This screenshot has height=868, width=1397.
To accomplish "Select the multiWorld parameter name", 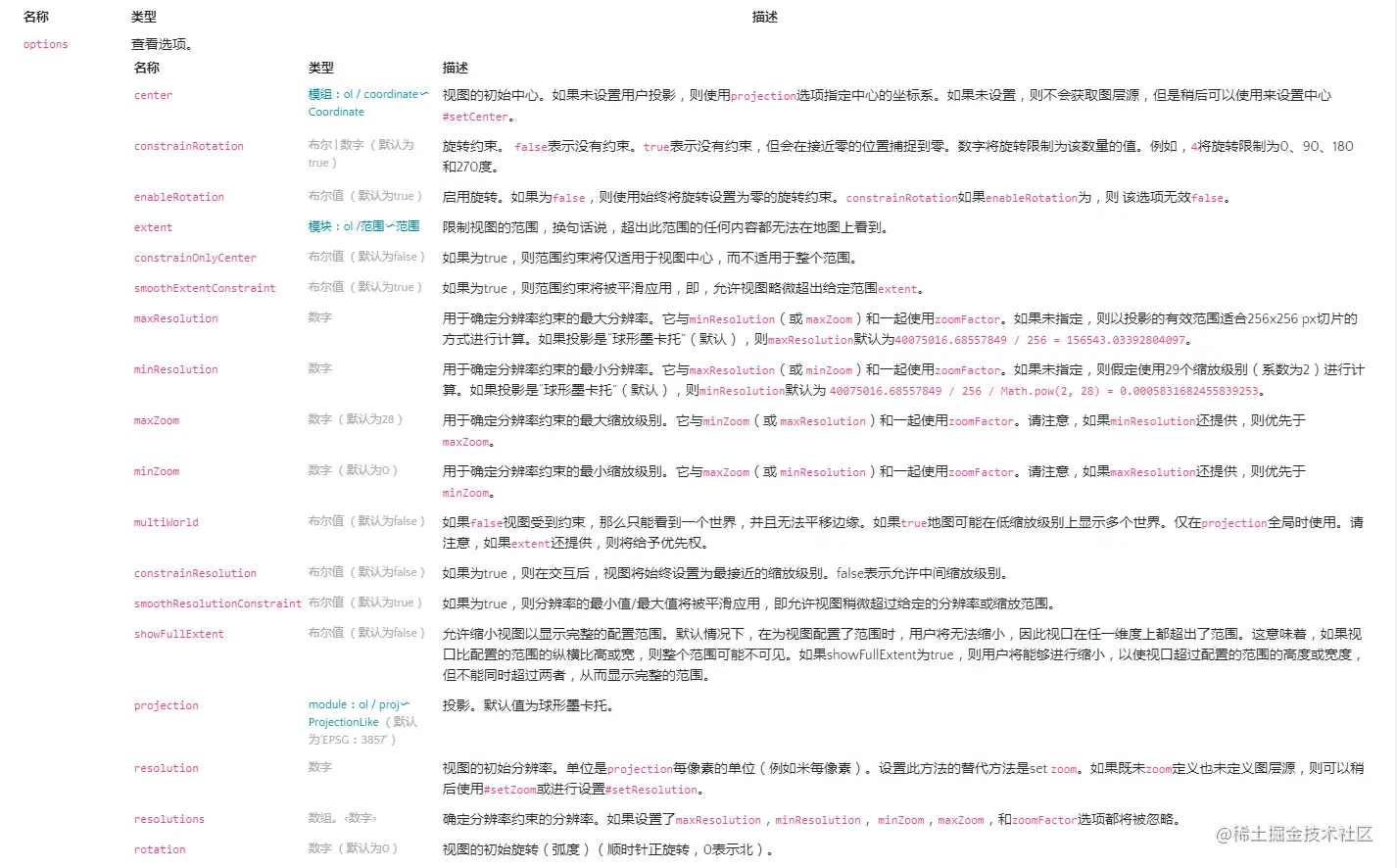I will tap(166, 521).
